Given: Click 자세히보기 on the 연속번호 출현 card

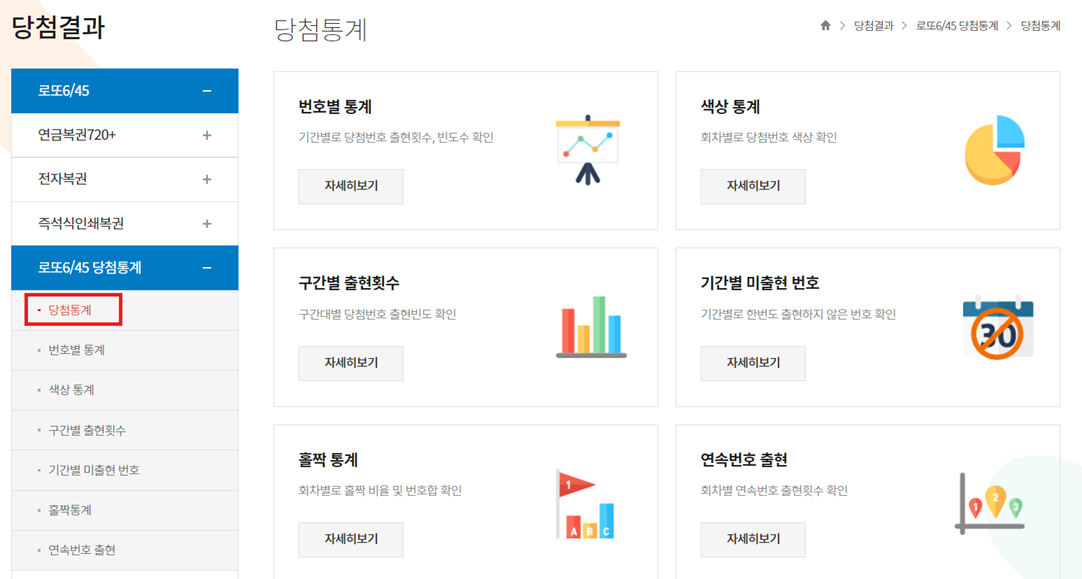Looking at the screenshot, I should pyautogui.click(x=753, y=540).
